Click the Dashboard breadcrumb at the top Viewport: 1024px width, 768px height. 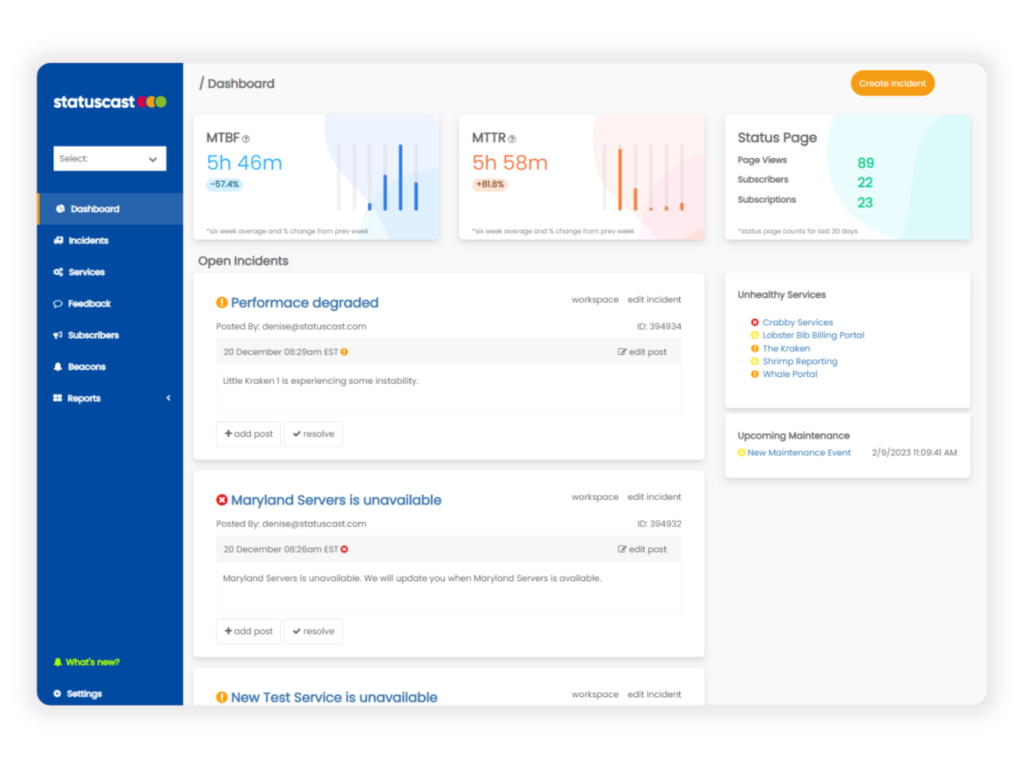(x=243, y=83)
